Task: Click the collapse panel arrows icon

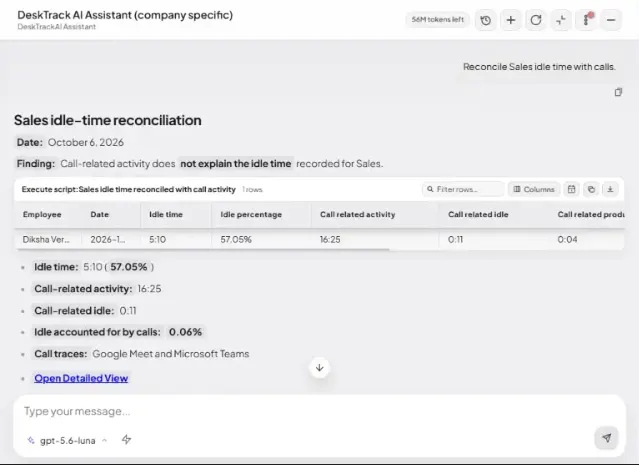Action: pos(561,20)
